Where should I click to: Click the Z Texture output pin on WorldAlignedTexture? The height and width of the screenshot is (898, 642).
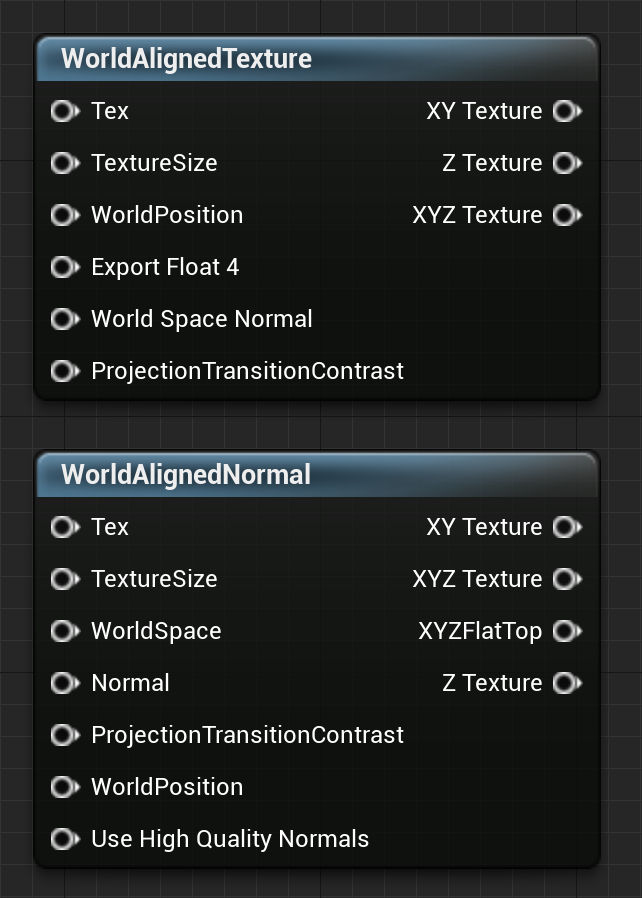(x=567, y=163)
